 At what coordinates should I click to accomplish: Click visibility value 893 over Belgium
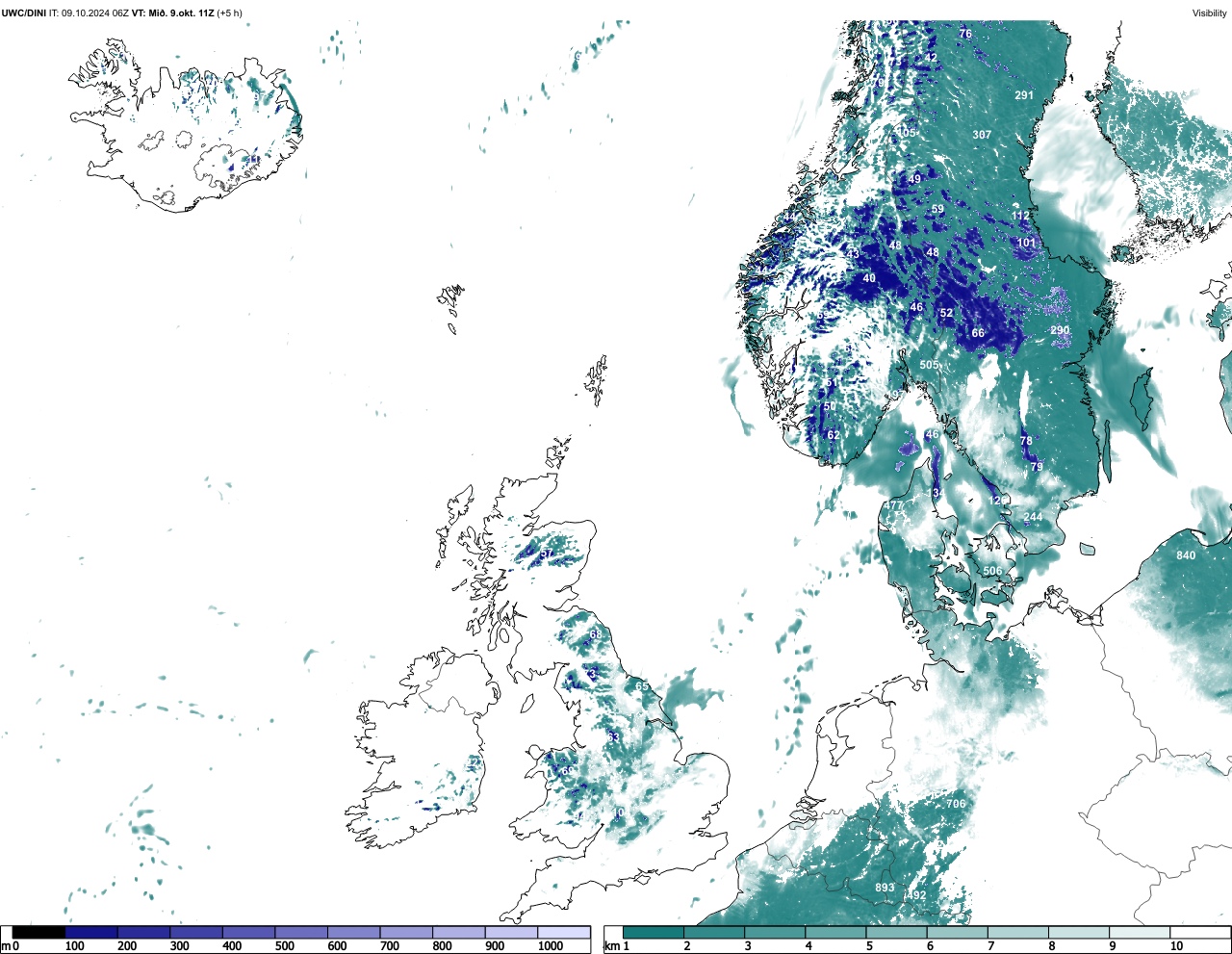click(885, 888)
